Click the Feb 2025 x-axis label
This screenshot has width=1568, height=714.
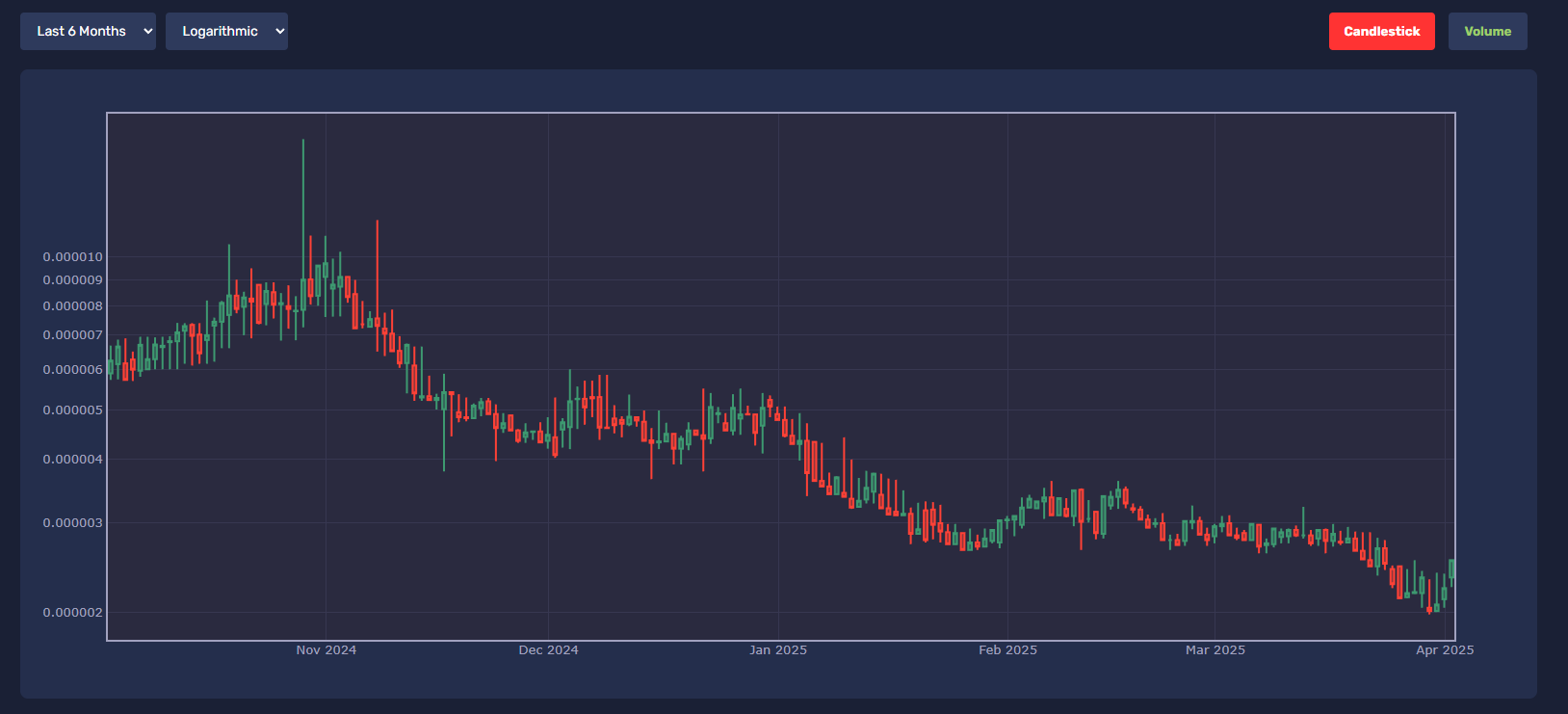pos(1008,650)
